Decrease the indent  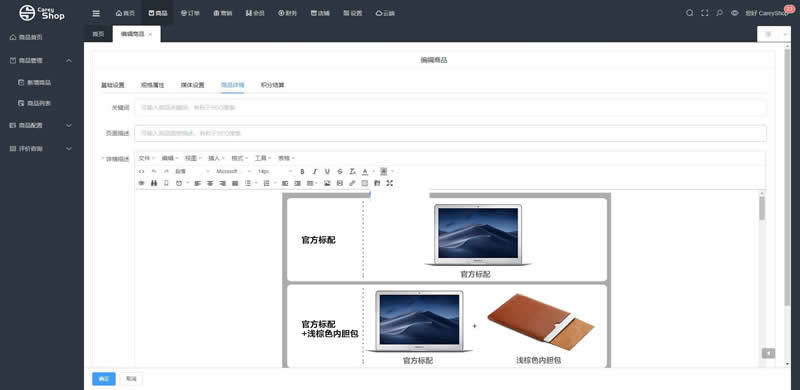point(285,183)
